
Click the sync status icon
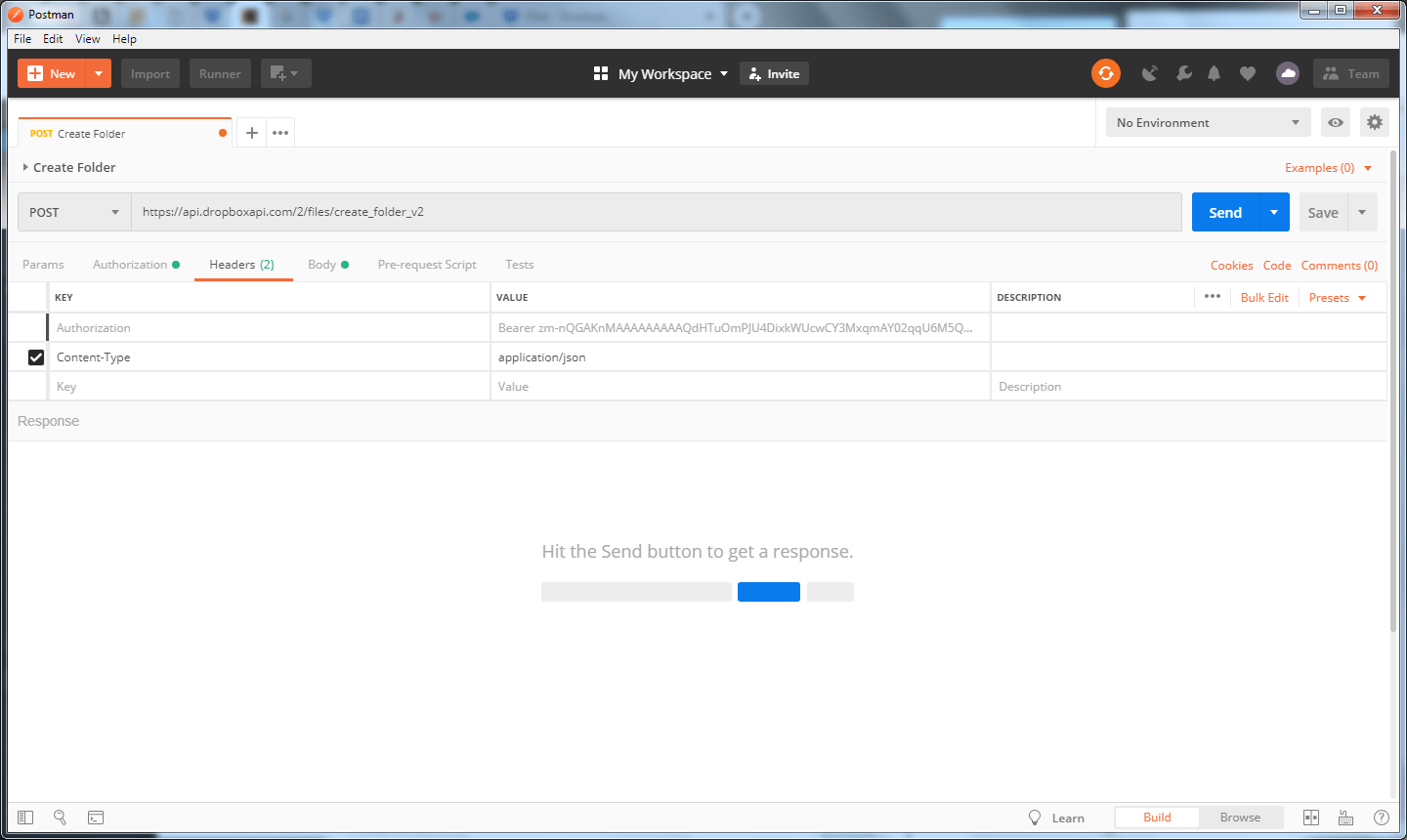1106,73
